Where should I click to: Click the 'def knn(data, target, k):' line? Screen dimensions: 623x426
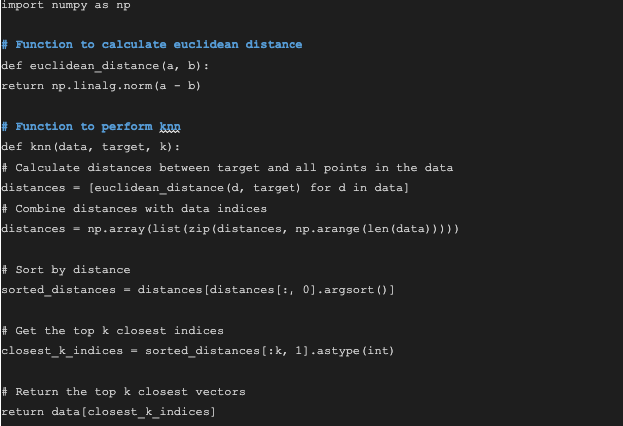pos(91,147)
